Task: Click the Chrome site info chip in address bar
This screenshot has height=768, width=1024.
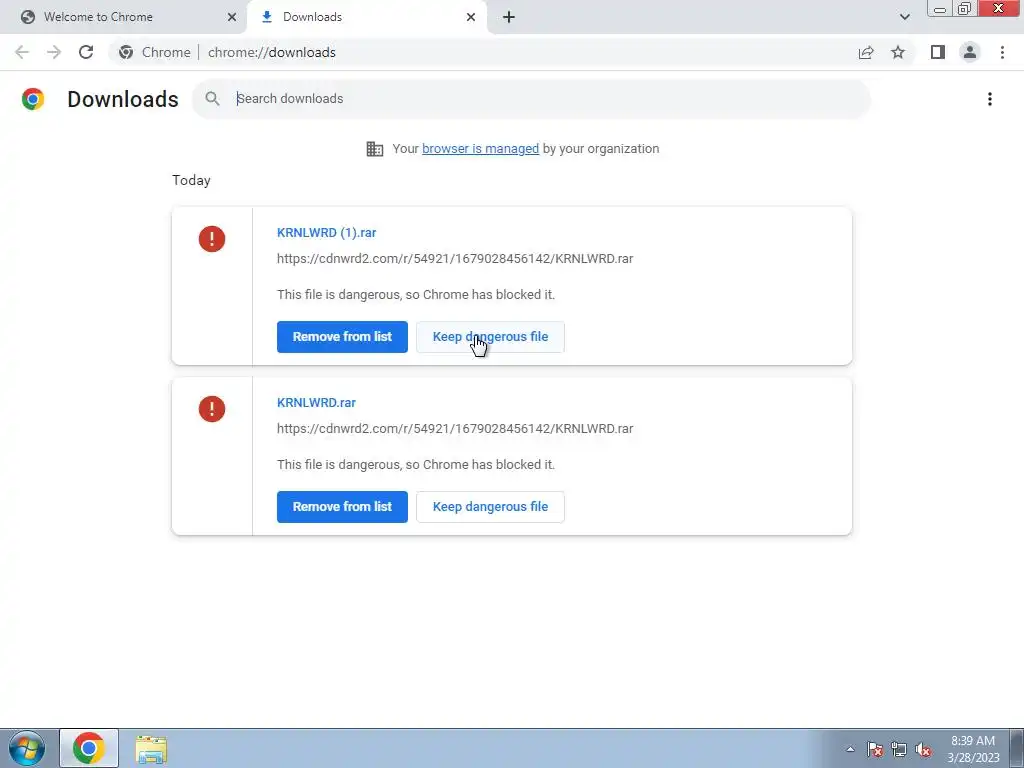Action: [x=155, y=52]
